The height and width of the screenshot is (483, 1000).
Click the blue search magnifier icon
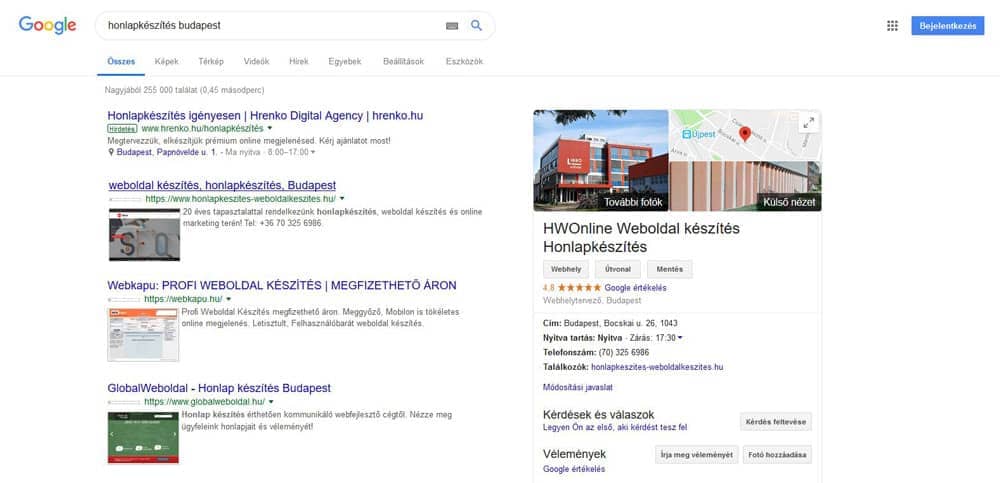[x=476, y=25]
